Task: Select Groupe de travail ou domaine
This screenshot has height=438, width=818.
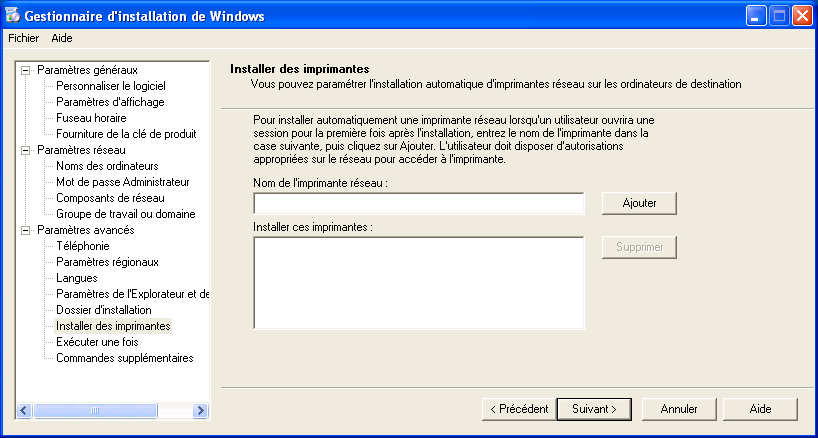Action: point(126,214)
